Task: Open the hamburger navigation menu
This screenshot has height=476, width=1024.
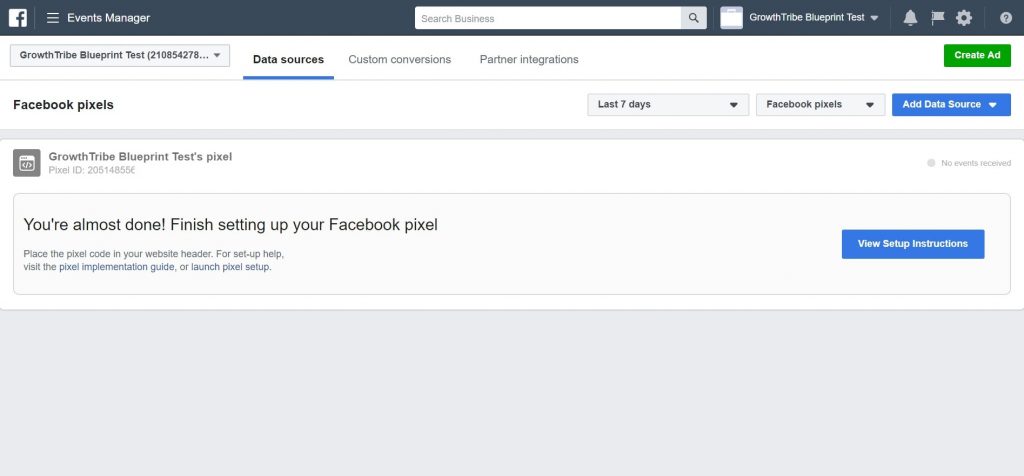Action: point(53,18)
